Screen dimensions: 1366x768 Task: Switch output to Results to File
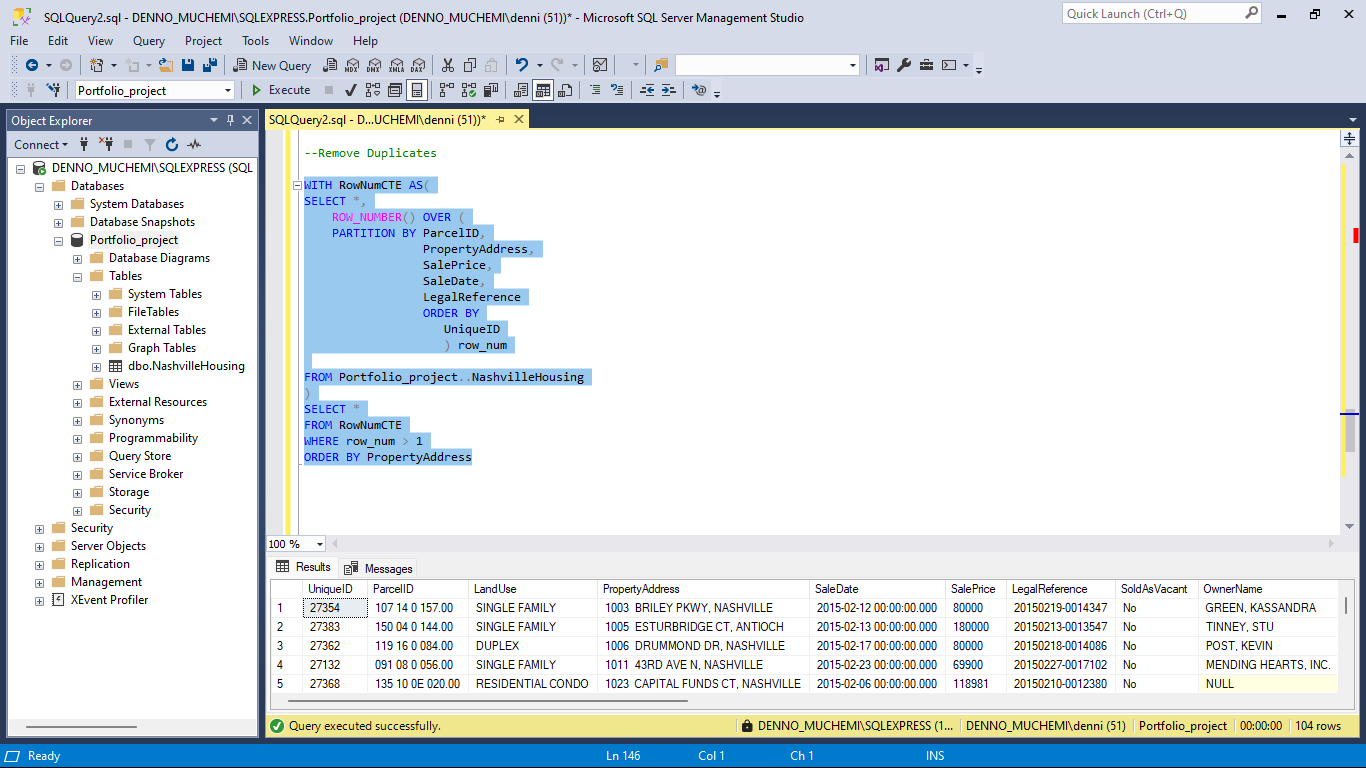[x=565, y=90]
